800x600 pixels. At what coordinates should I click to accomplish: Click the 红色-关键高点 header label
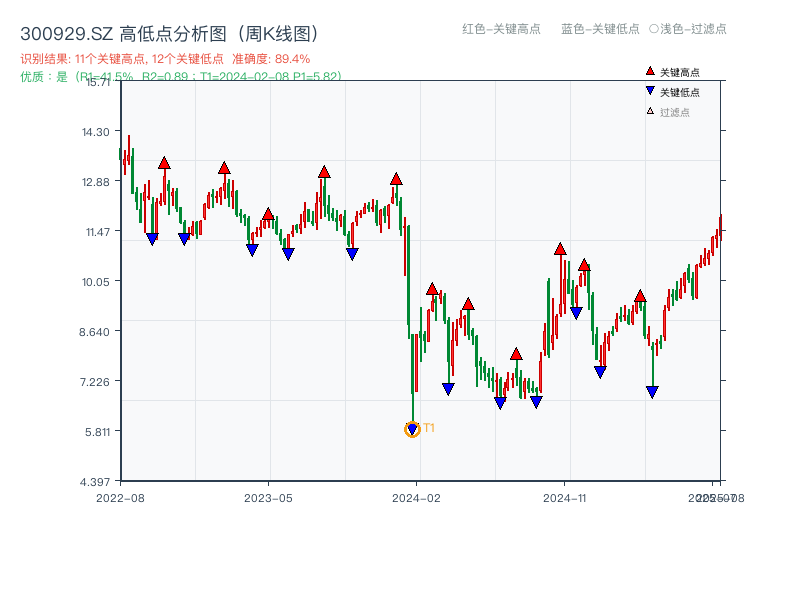pos(501,29)
